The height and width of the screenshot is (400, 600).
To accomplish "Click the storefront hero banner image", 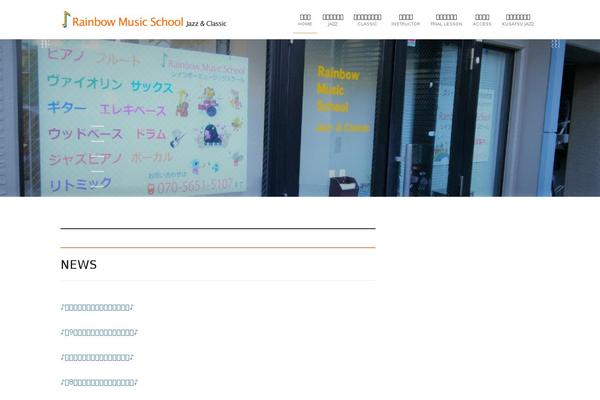I will coord(300,118).
